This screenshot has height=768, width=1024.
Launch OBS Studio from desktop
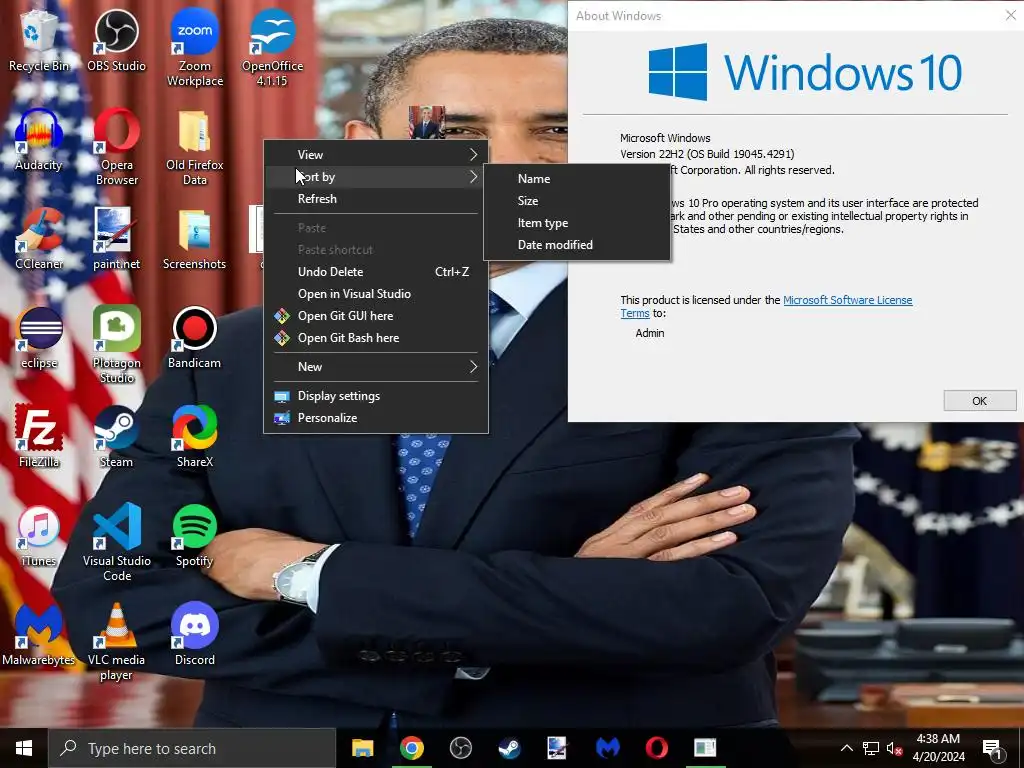[x=116, y=42]
